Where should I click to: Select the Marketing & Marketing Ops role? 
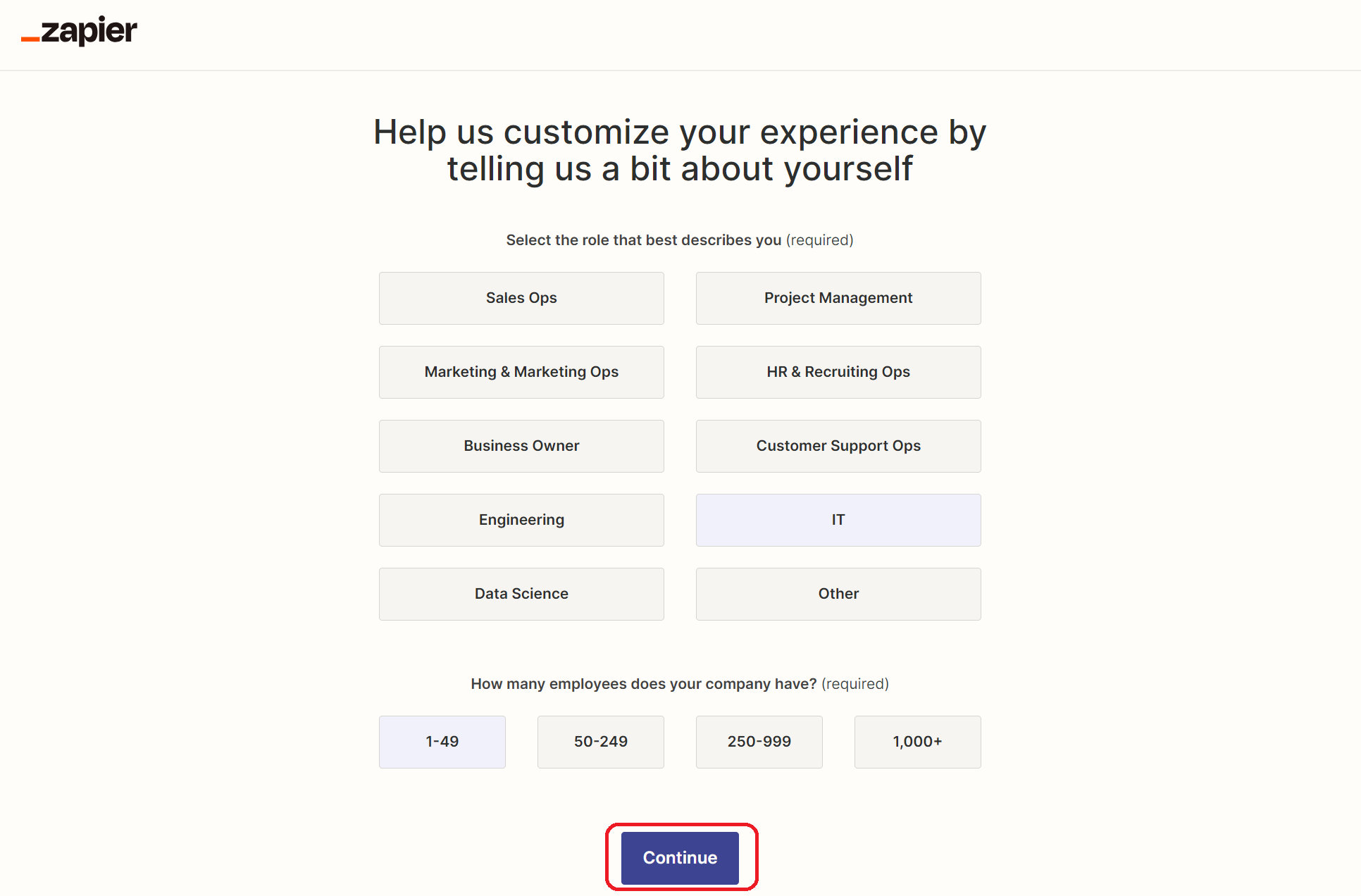(521, 371)
